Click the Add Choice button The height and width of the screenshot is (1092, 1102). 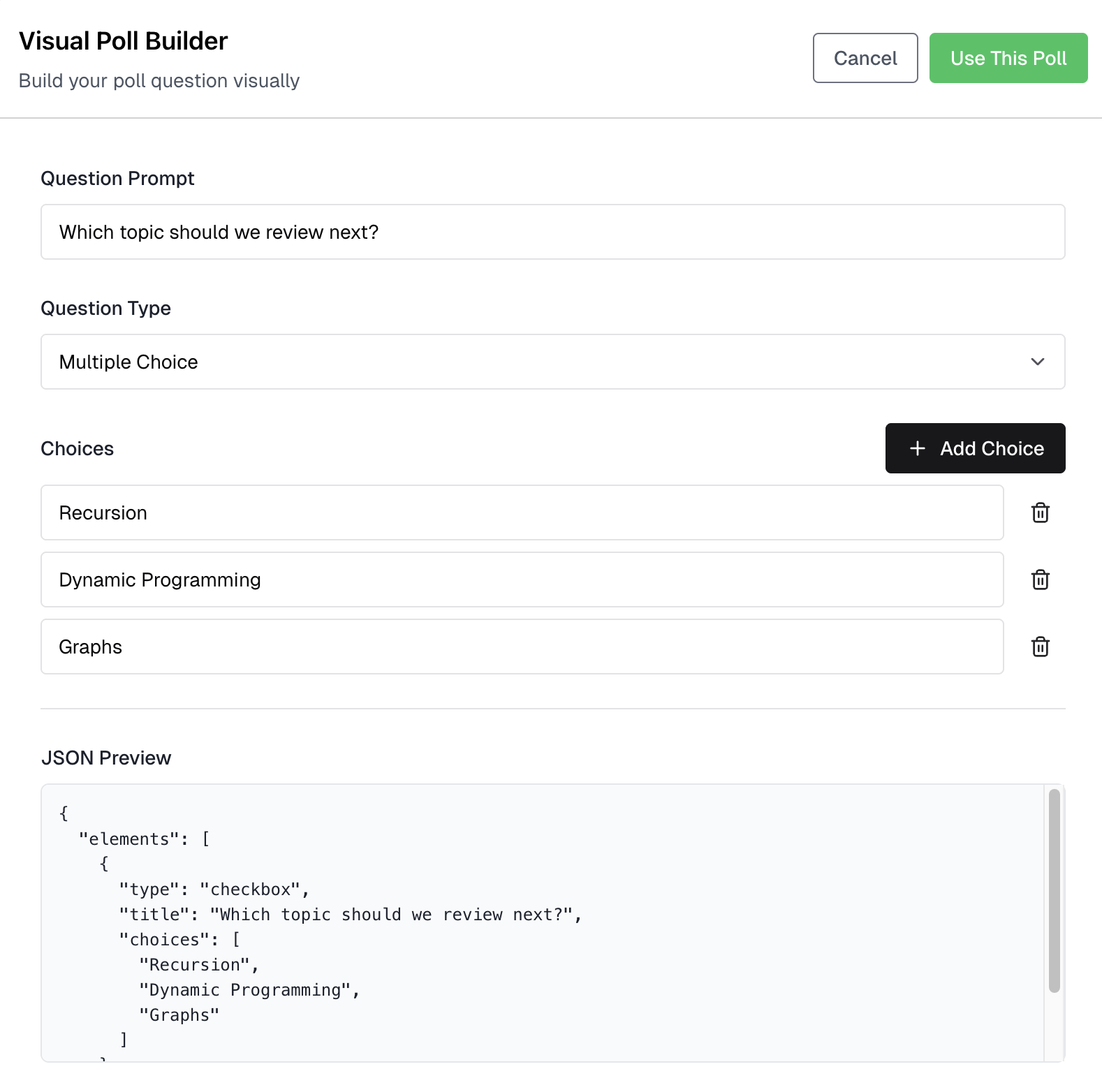975,448
